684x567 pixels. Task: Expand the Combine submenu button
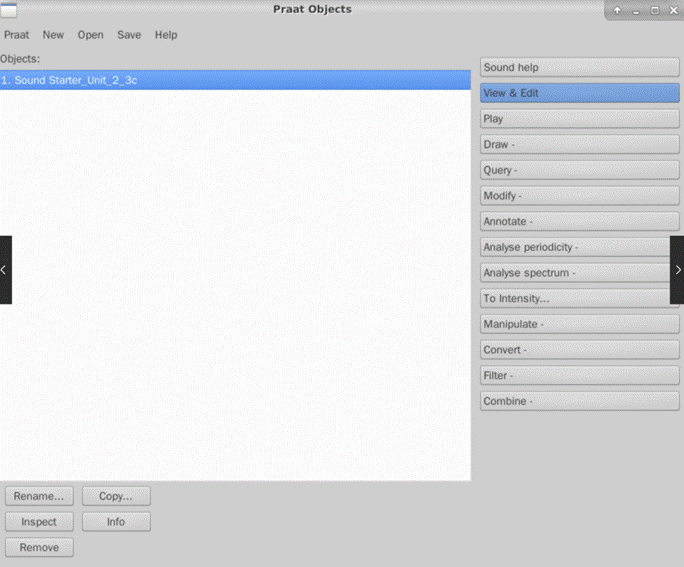click(580, 401)
